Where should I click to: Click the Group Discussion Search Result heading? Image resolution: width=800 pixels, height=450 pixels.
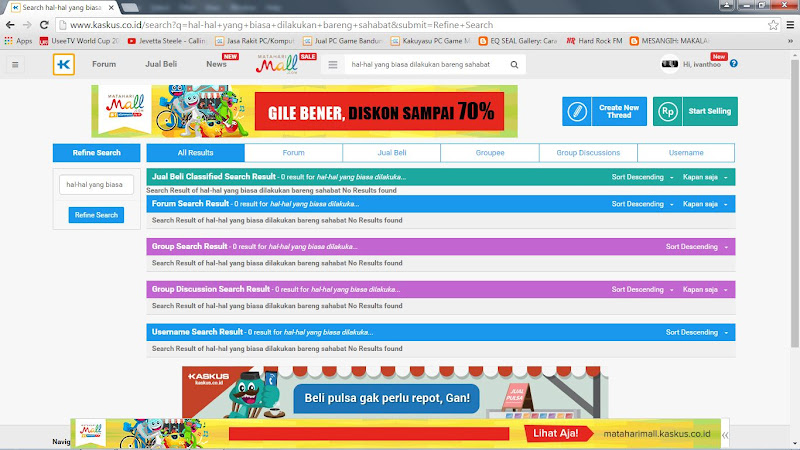pyautogui.click(x=211, y=289)
